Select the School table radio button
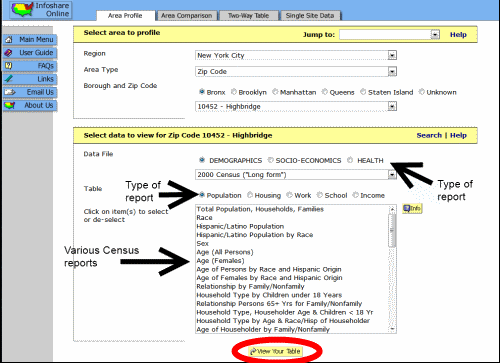 320,195
